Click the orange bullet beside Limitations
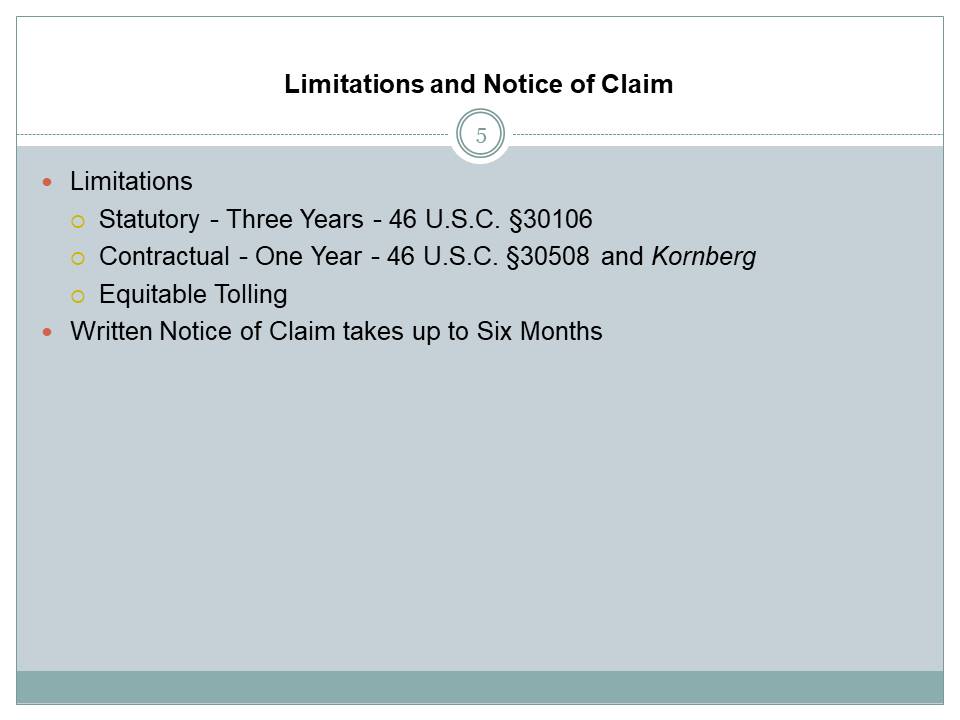This screenshot has width=960, height=720. pos(48,182)
